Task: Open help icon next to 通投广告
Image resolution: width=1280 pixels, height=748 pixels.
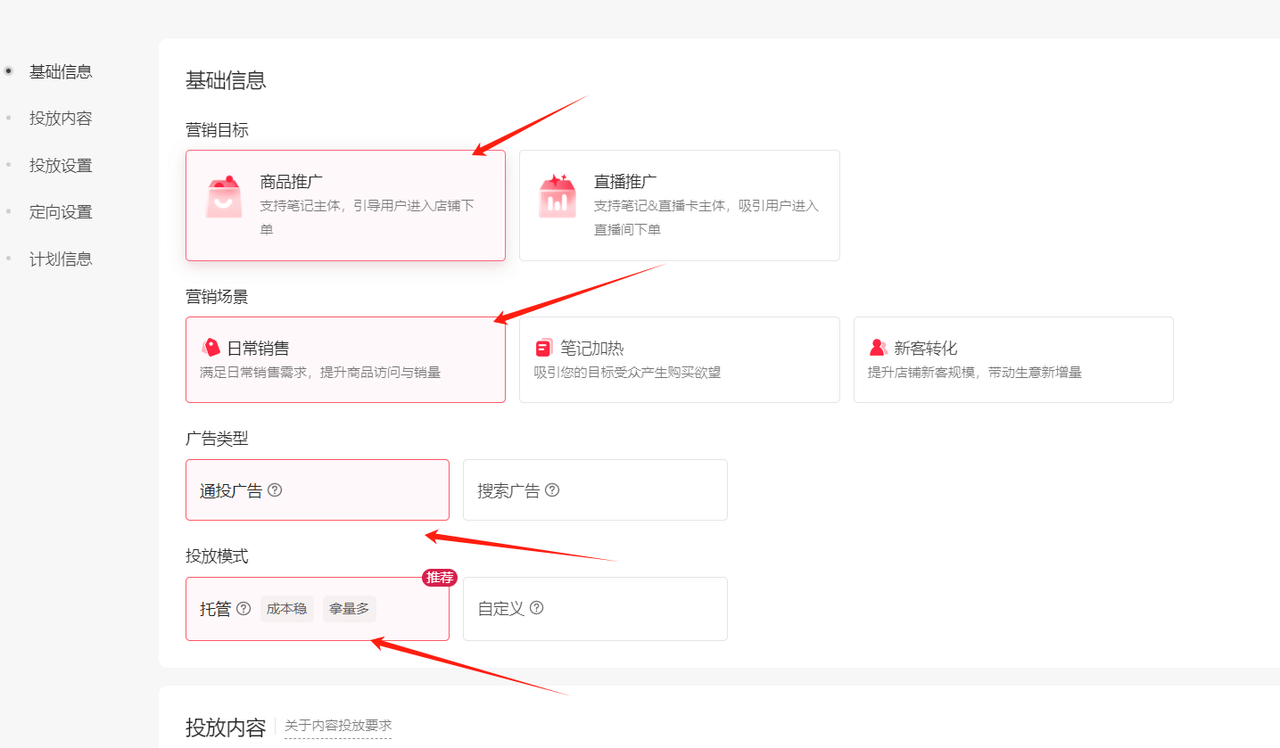Action: coord(275,490)
